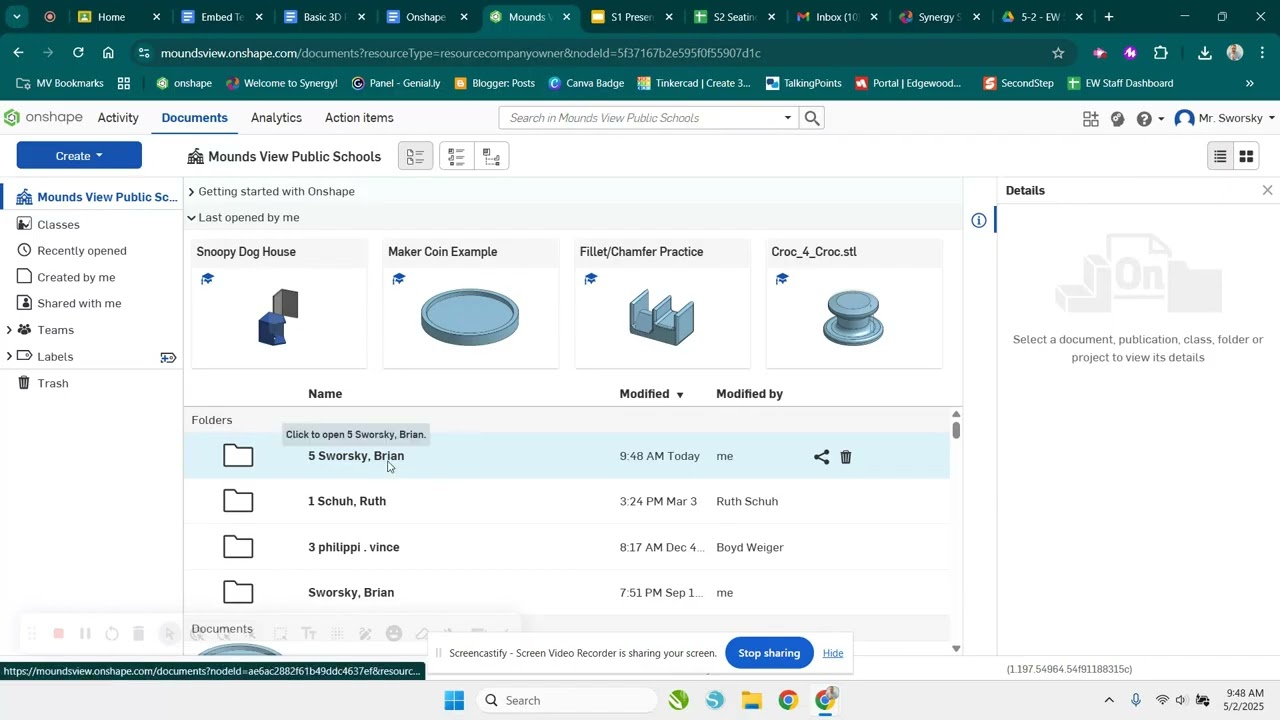Viewport: 1280px width, 720px height.
Task: Switch to the Basic 3D browser tab
Action: [322, 17]
